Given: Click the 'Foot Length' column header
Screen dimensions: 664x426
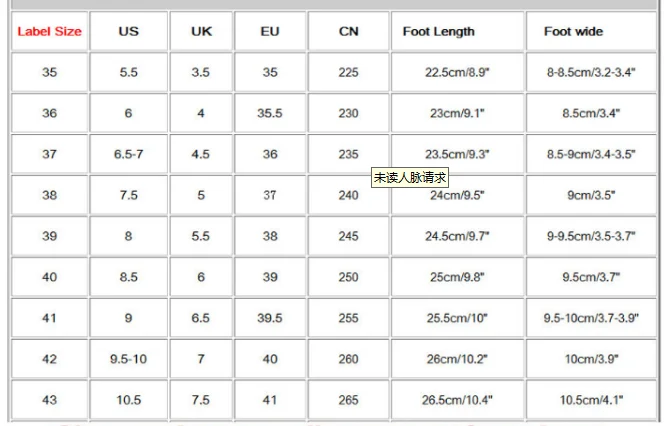Looking at the screenshot, I should tap(439, 31).
